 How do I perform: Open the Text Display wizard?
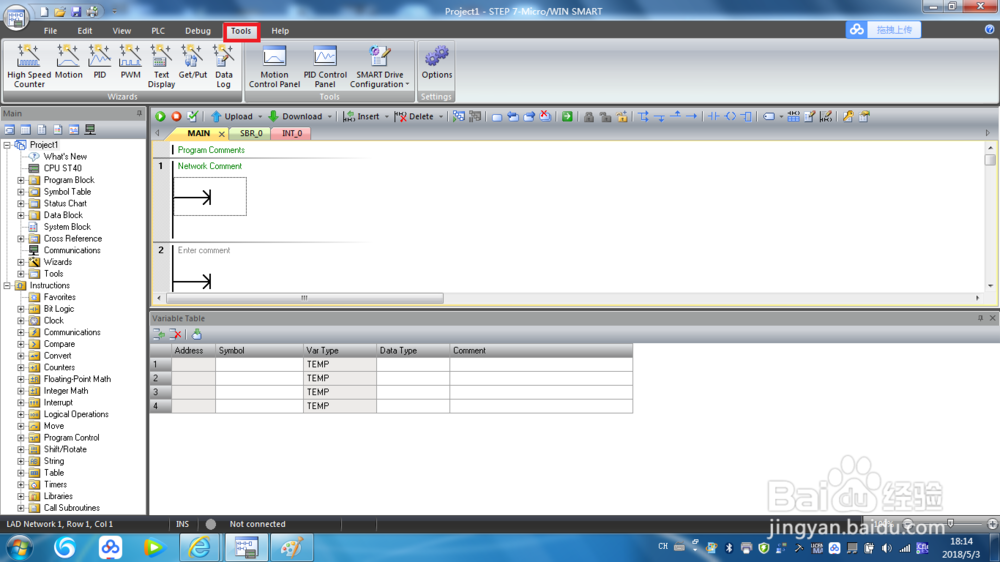click(x=161, y=66)
